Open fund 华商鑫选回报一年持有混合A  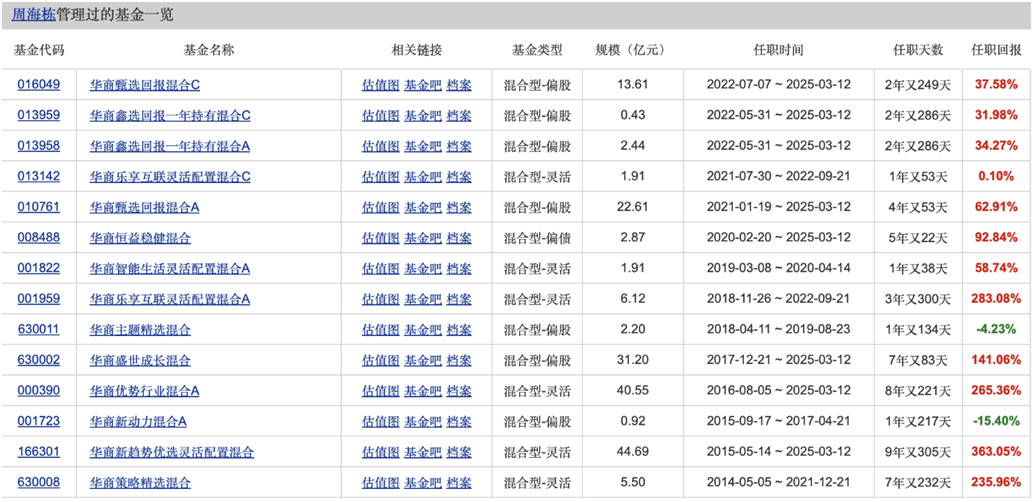click(170, 146)
